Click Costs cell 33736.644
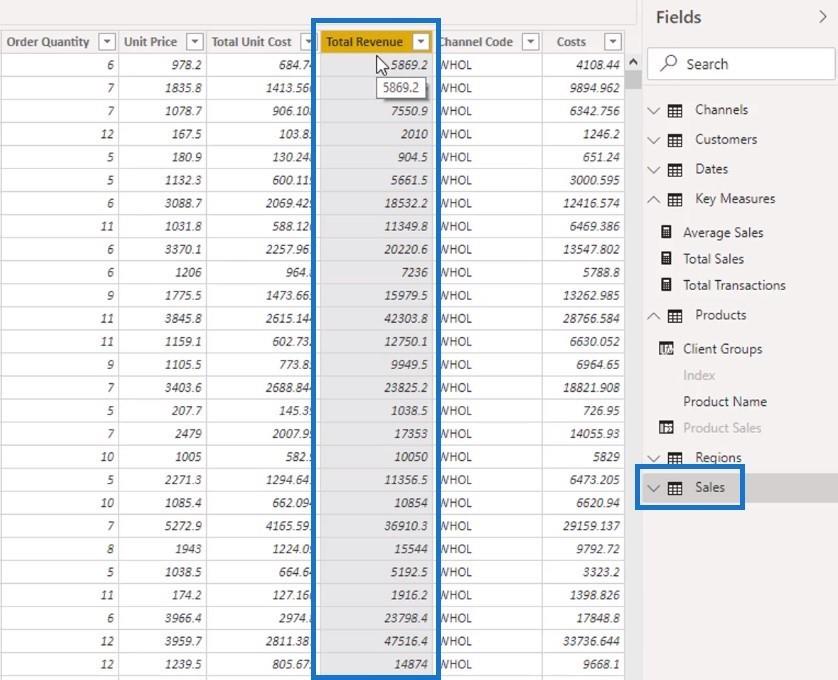Screen dimensions: 838x680 point(583,641)
